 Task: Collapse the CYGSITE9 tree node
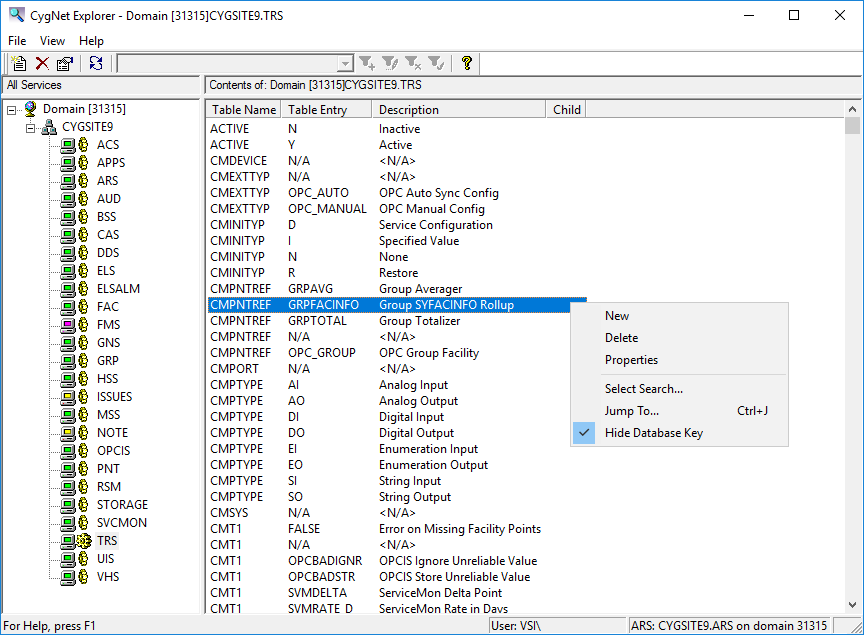pyautogui.click(x=30, y=128)
